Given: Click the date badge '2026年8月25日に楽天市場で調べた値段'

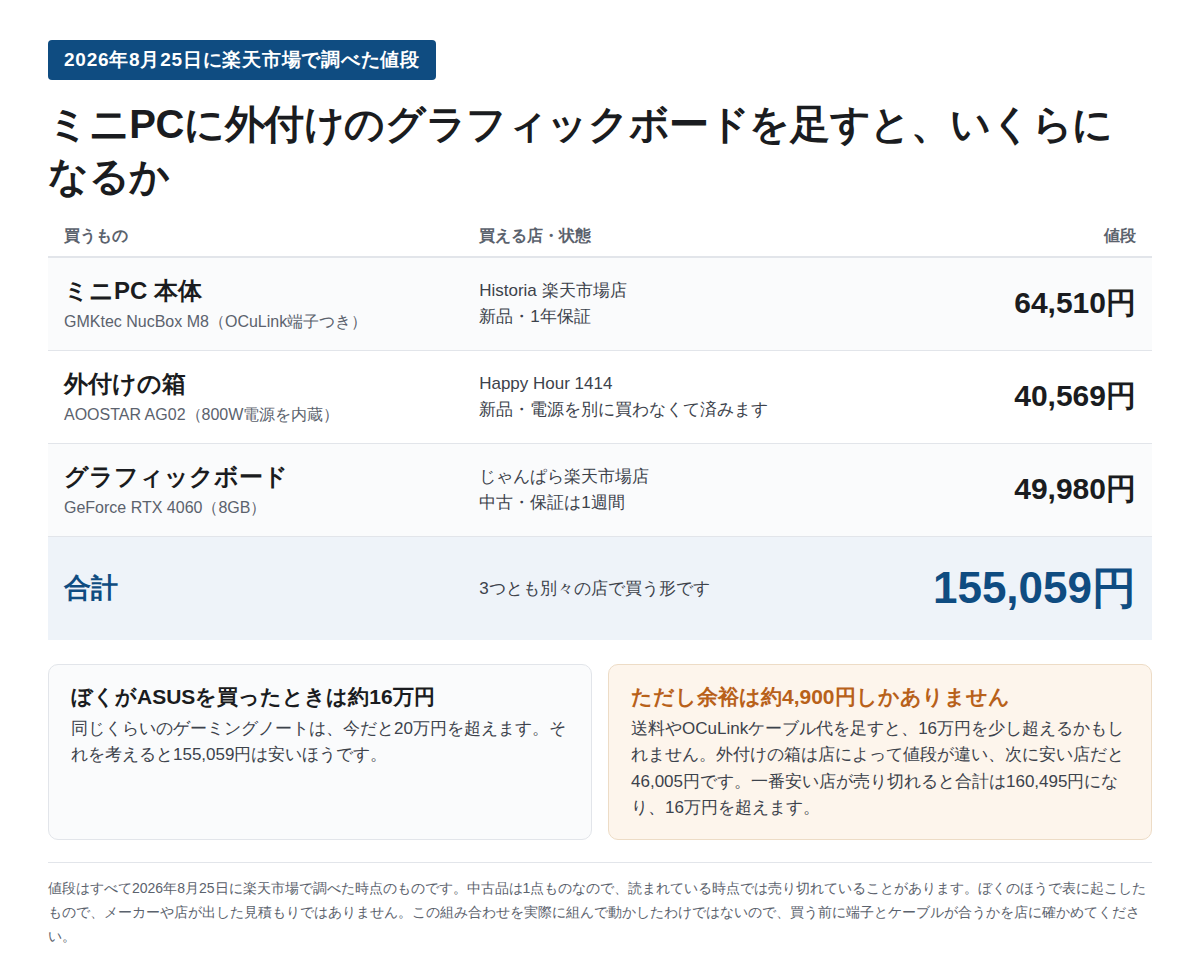Looking at the screenshot, I should pos(242,60).
